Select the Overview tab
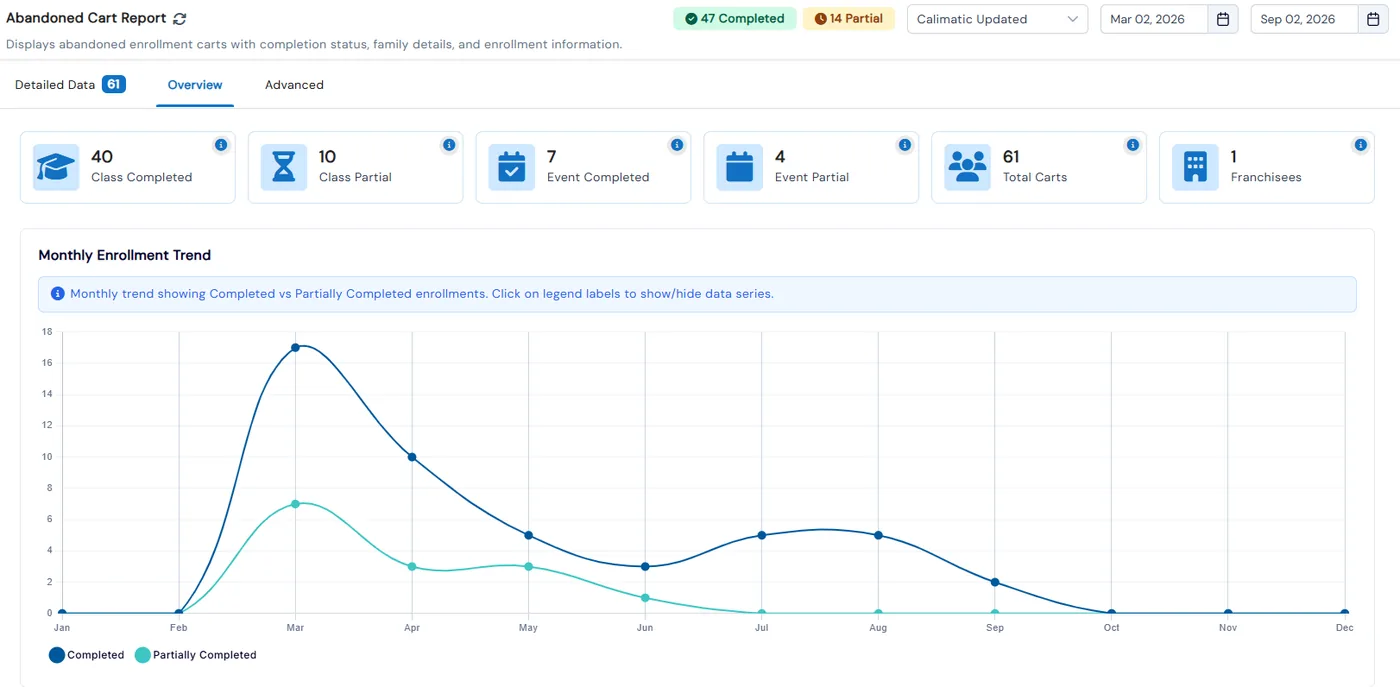This screenshot has height=687, width=1400. click(195, 85)
